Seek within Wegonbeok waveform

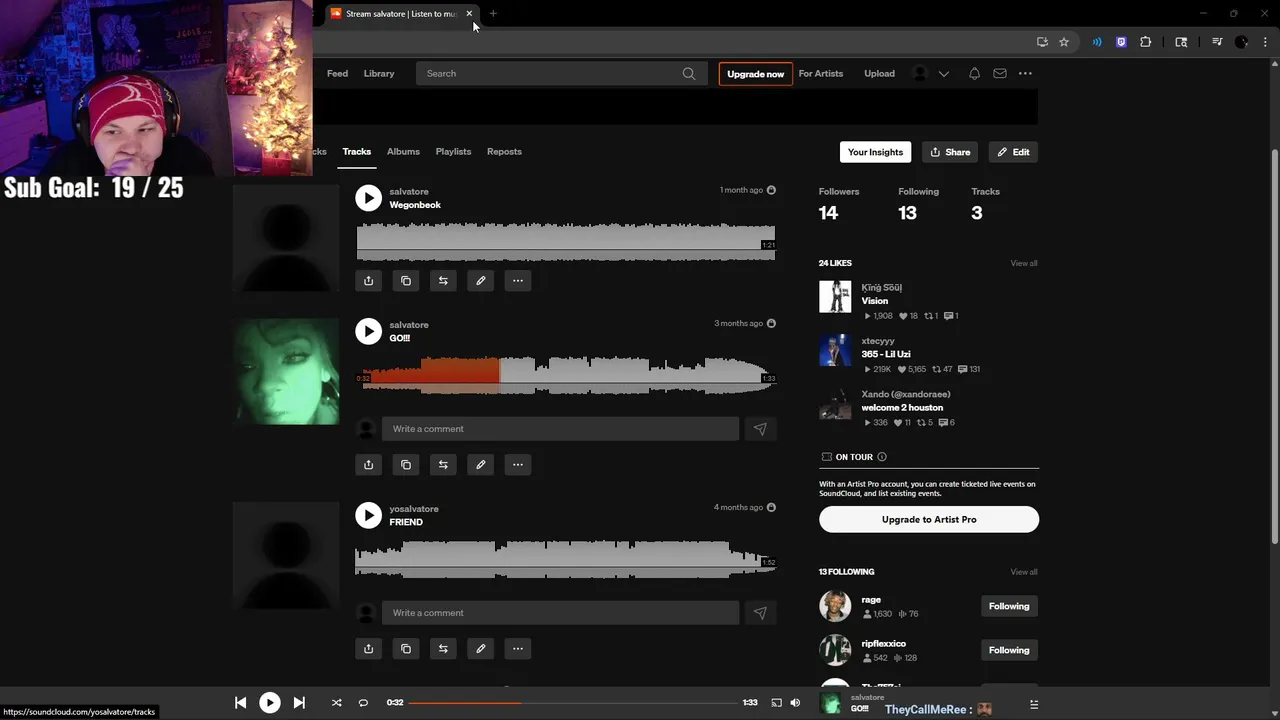(x=566, y=242)
